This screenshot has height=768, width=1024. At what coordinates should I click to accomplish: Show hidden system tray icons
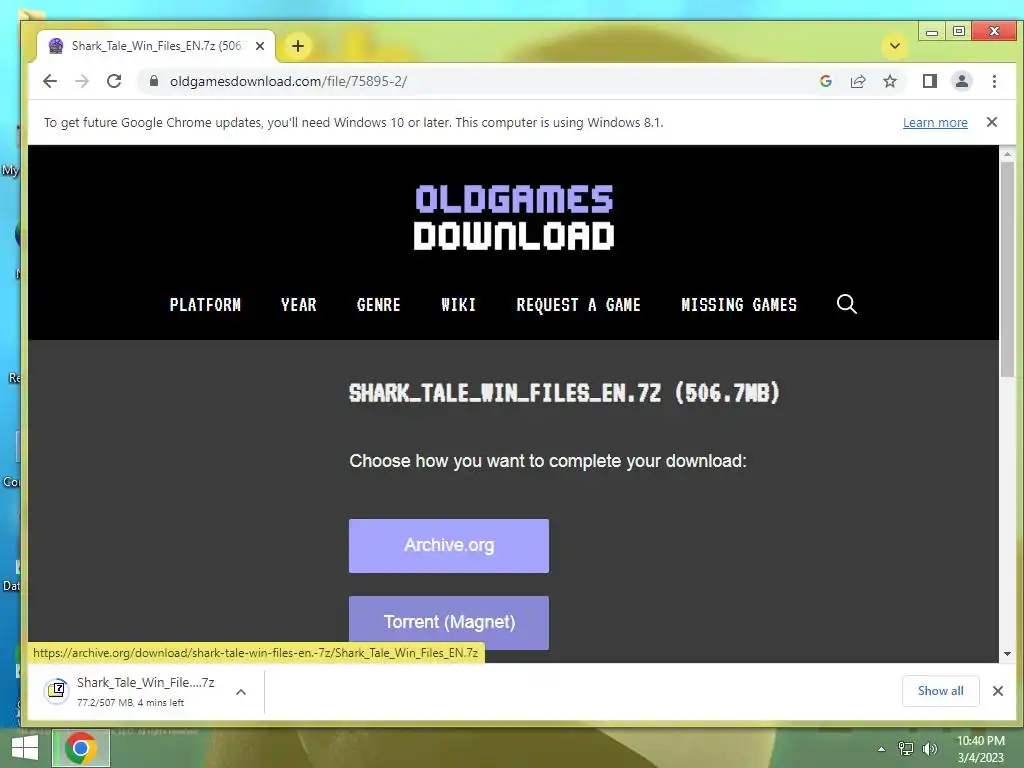coord(881,749)
